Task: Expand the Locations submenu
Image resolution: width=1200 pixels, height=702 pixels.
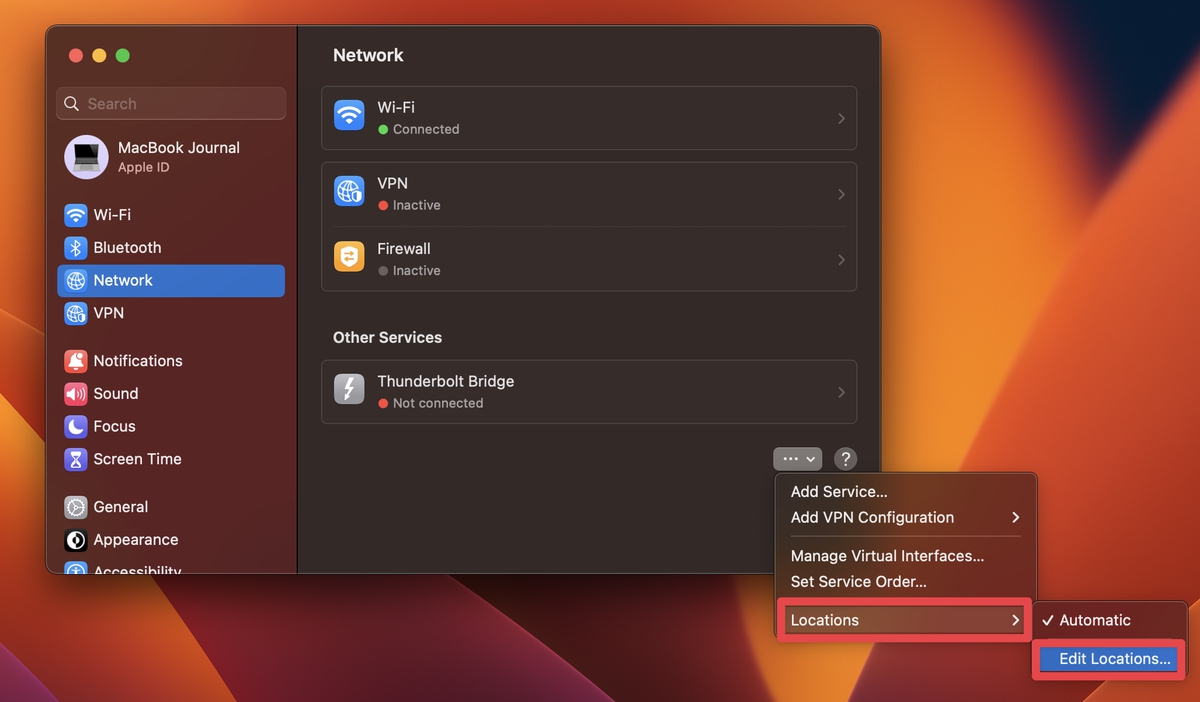Action: [x=825, y=620]
